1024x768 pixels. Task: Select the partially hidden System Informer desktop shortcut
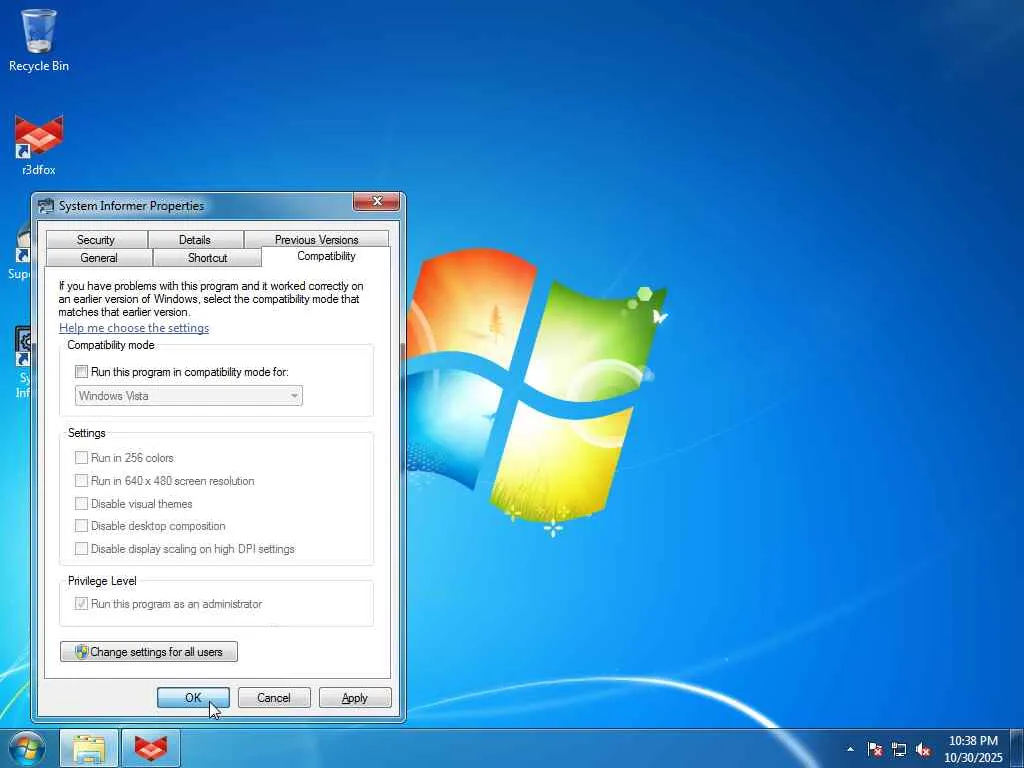(x=23, y=362)
